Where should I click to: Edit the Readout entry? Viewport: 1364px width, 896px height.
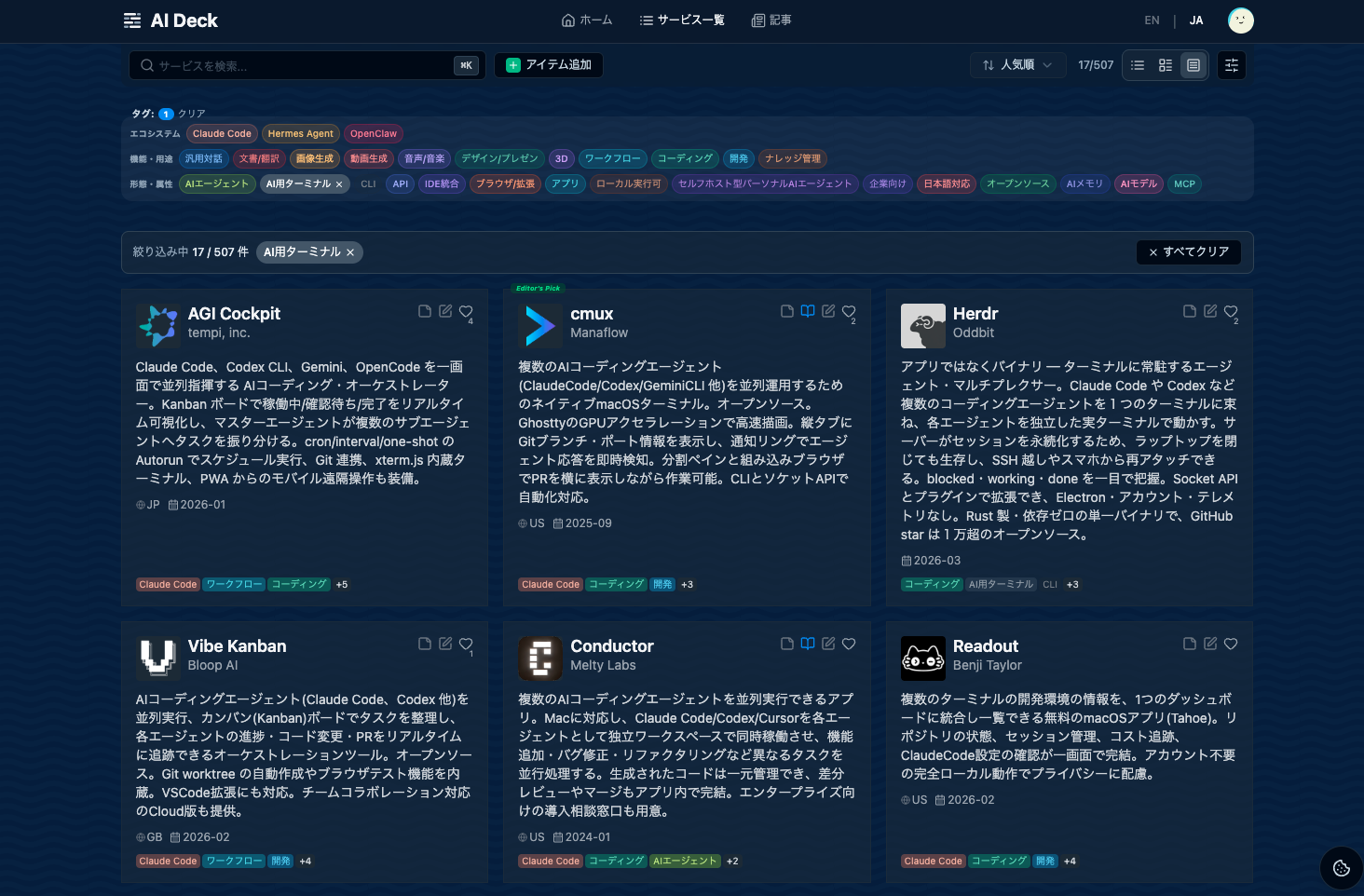pos(1210,644)
